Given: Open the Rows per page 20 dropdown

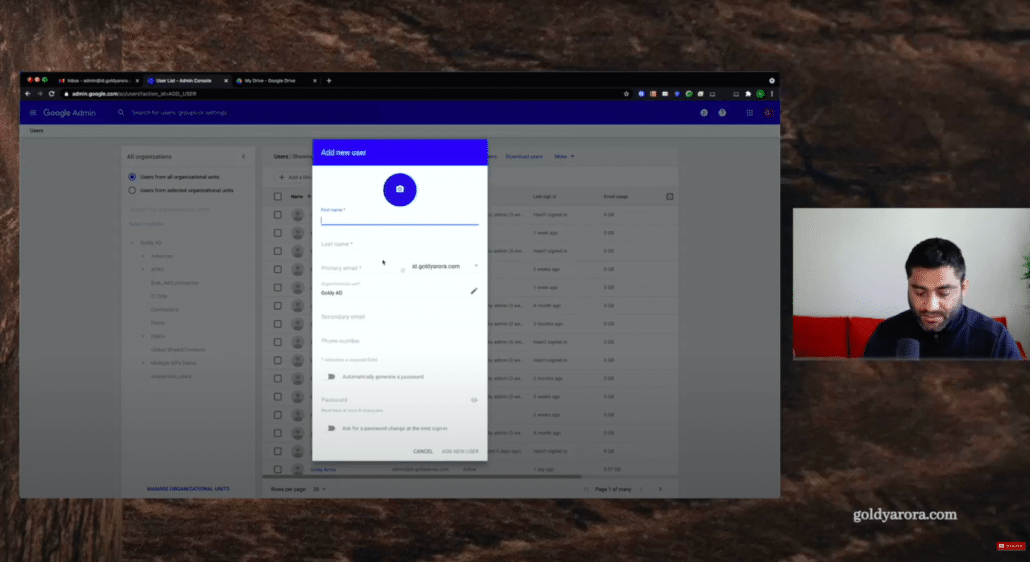Looking at the screenshot, I should point(319,489).
